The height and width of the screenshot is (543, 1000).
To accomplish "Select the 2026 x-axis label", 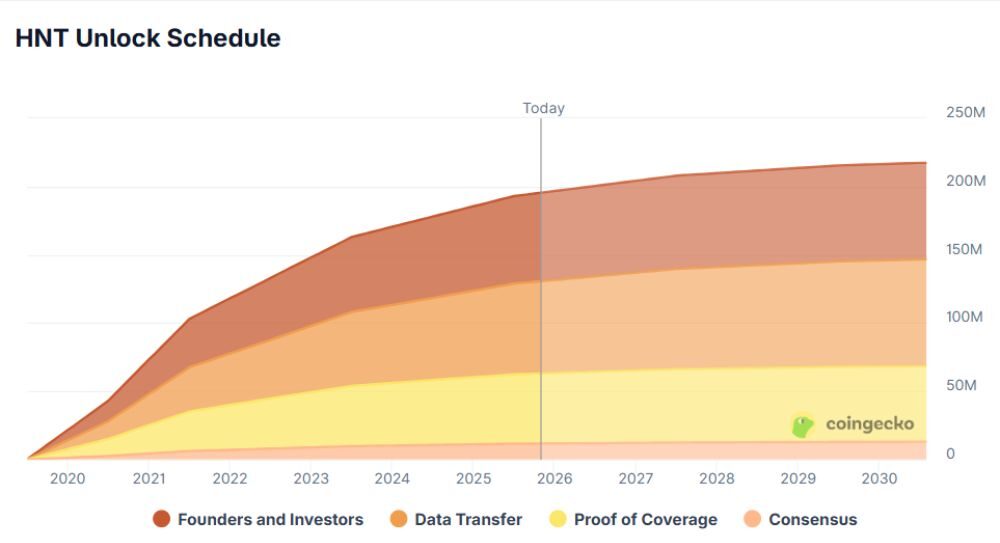I will (554, 478).
